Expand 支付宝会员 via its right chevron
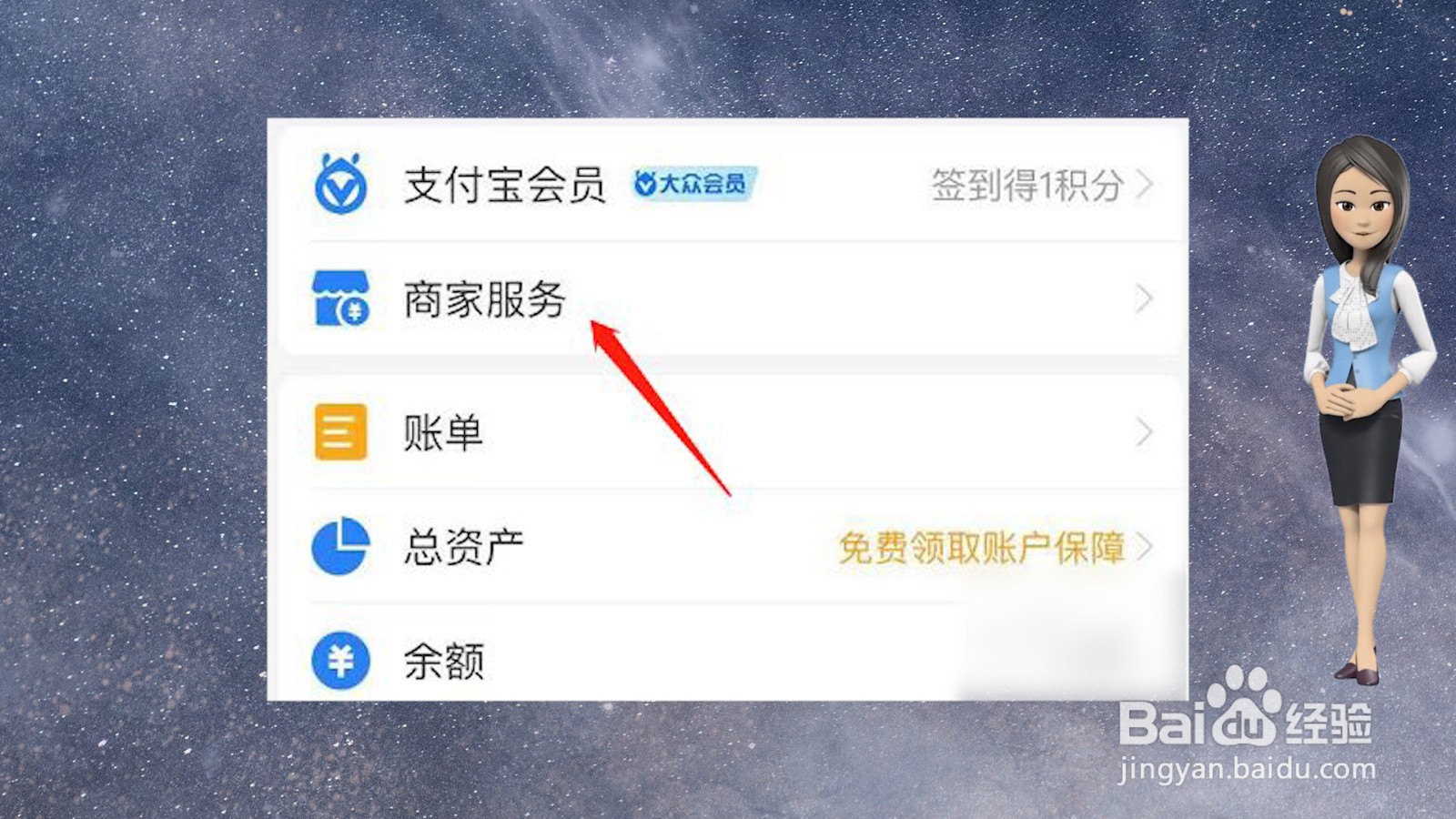This screenshot has height=819, width=1456. pyautogui.click(x=1145, y=185)
